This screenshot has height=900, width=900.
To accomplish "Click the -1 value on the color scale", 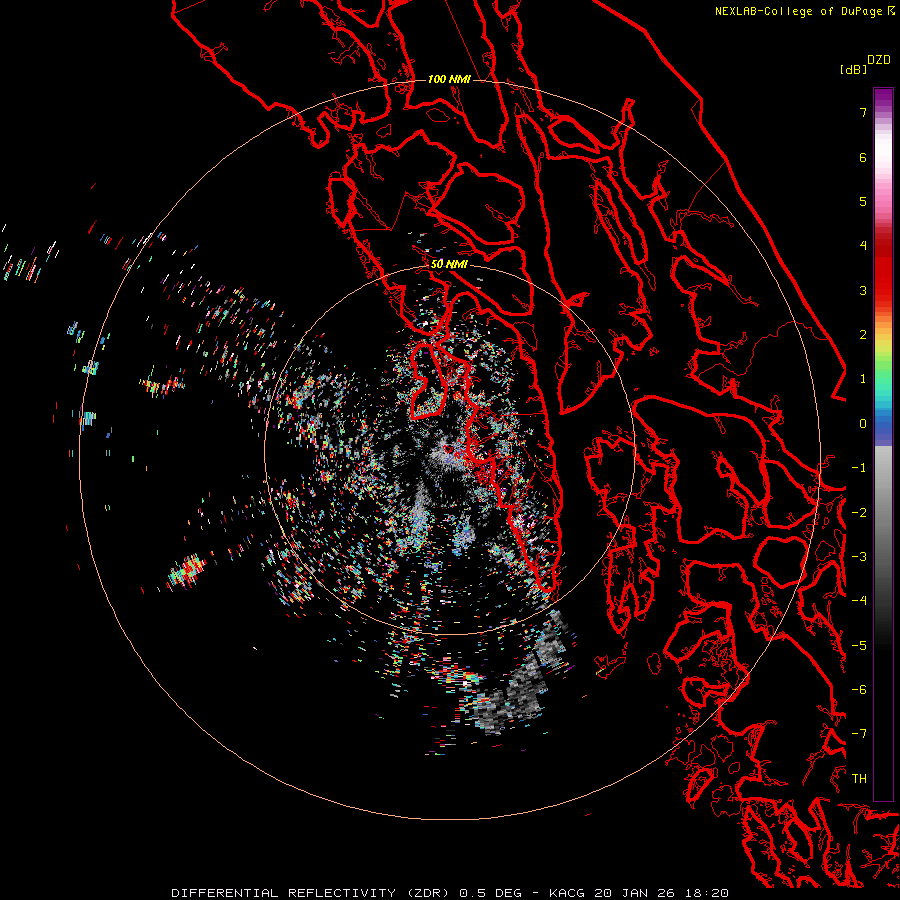I will pyautogui.click(x=859, y=468).
